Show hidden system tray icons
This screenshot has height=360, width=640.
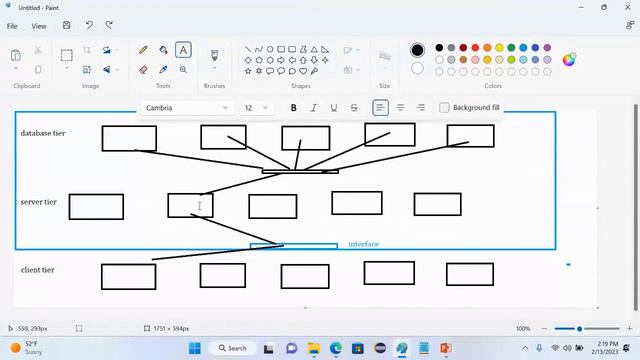point(525,348)
